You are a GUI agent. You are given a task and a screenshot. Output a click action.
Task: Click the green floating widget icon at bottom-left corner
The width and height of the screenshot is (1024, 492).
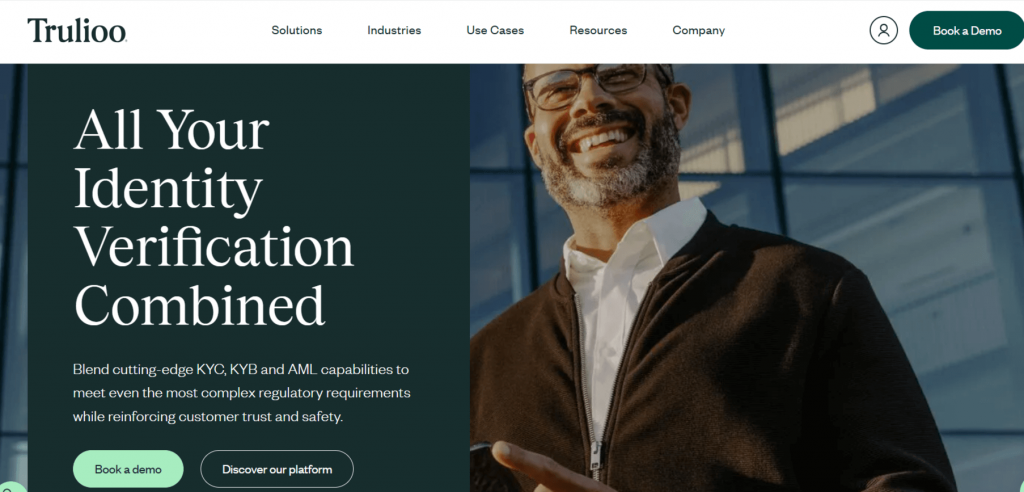12,487
